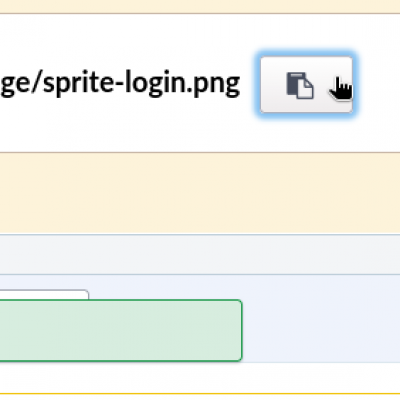Screen dimensions: 400x400
Task: Focus the white input field above green box
Action: (x=44, y=295)
